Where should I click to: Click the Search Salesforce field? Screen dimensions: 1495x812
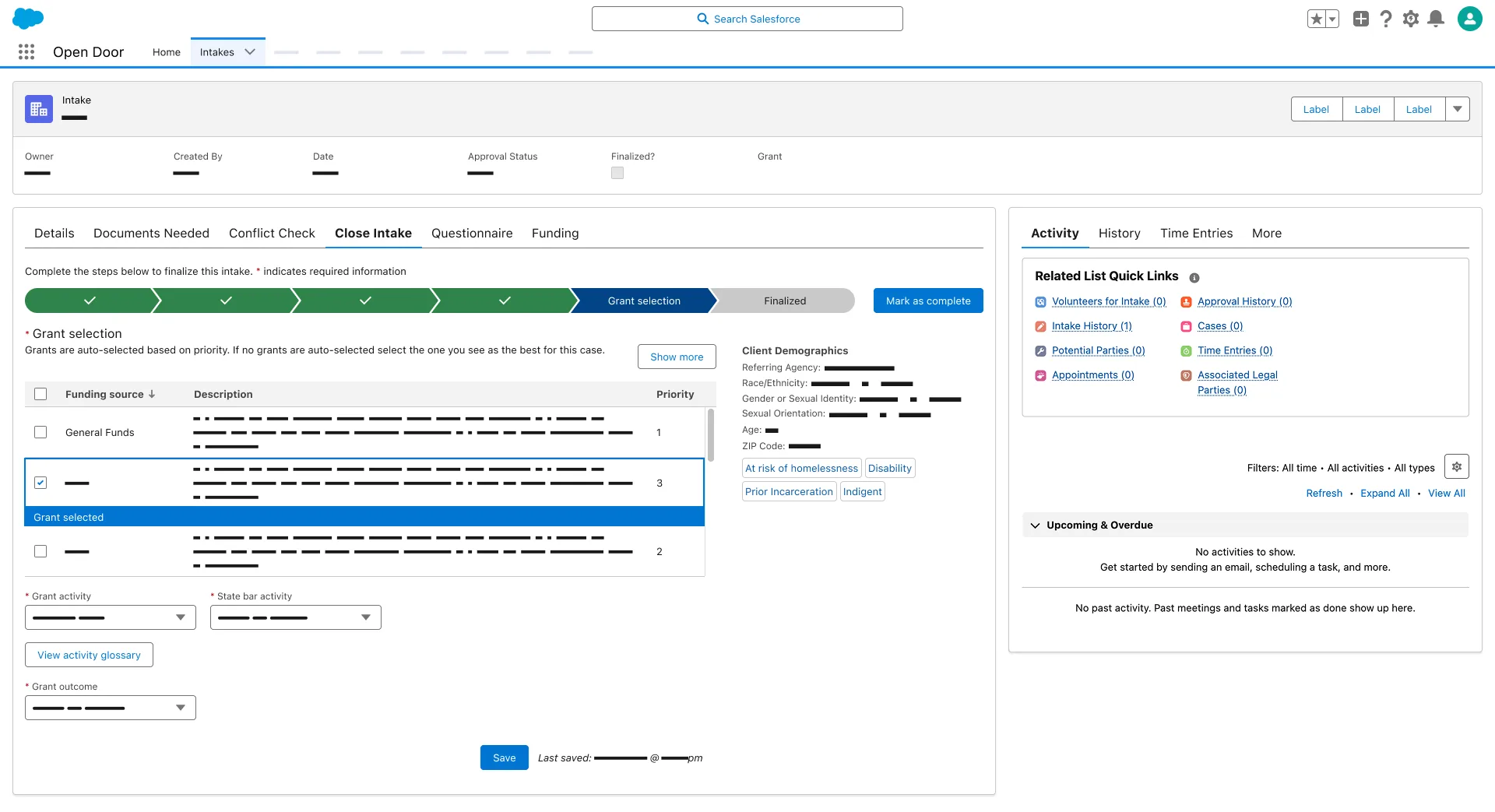747,19
